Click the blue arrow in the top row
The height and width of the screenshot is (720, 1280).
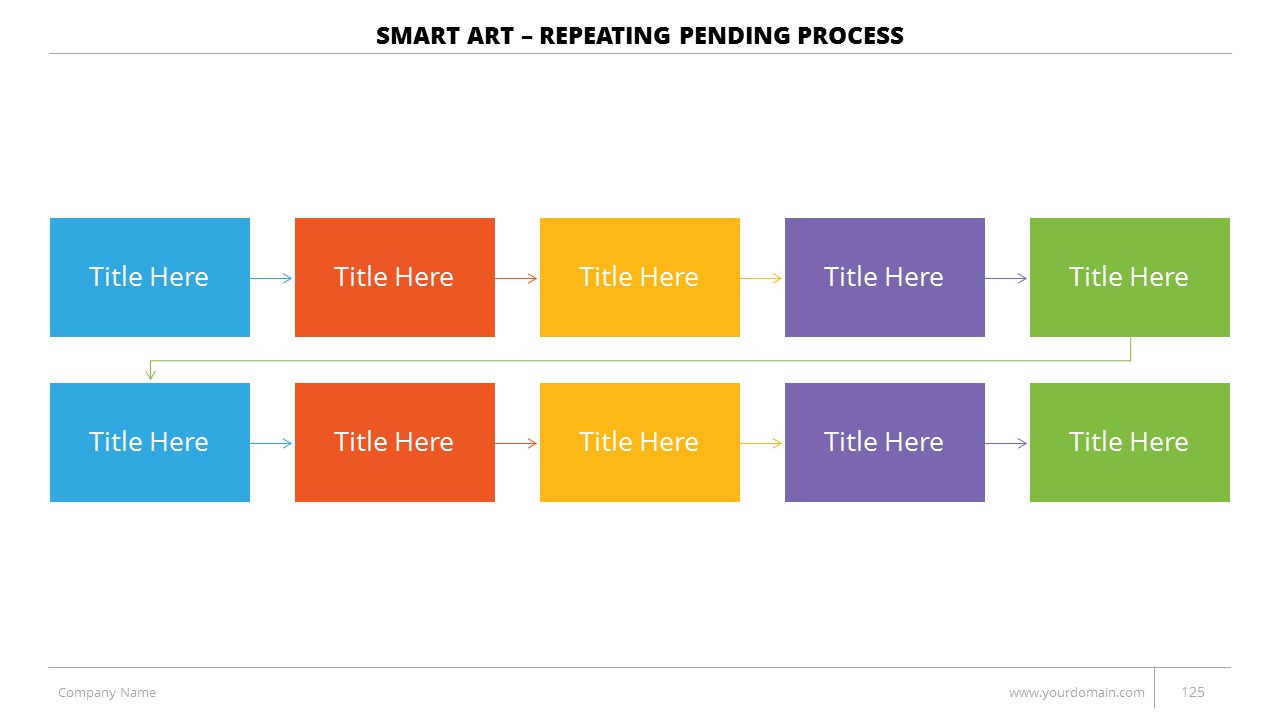click(x=272, y=279)
